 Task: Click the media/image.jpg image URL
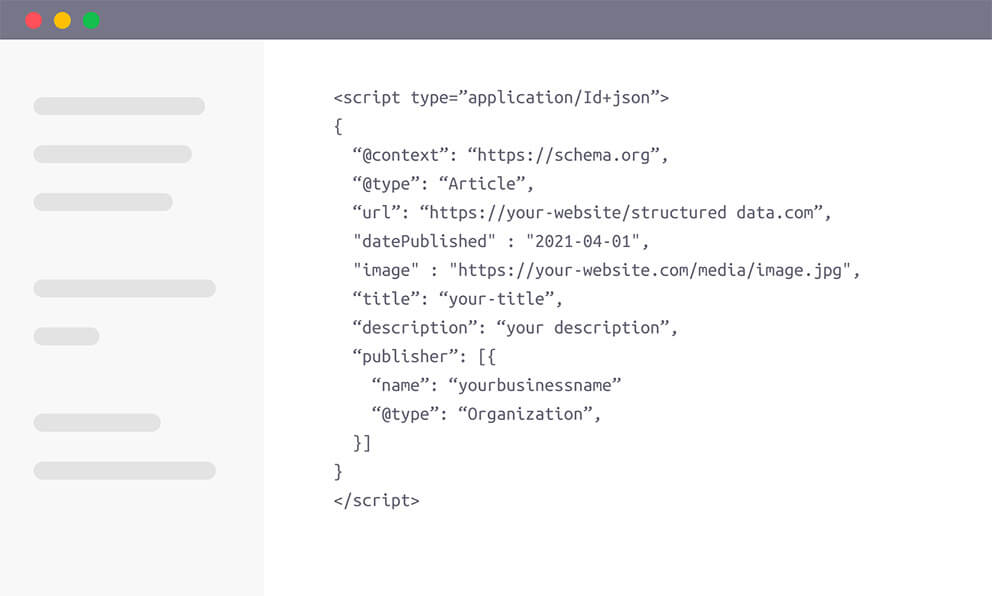pos(650,270)
